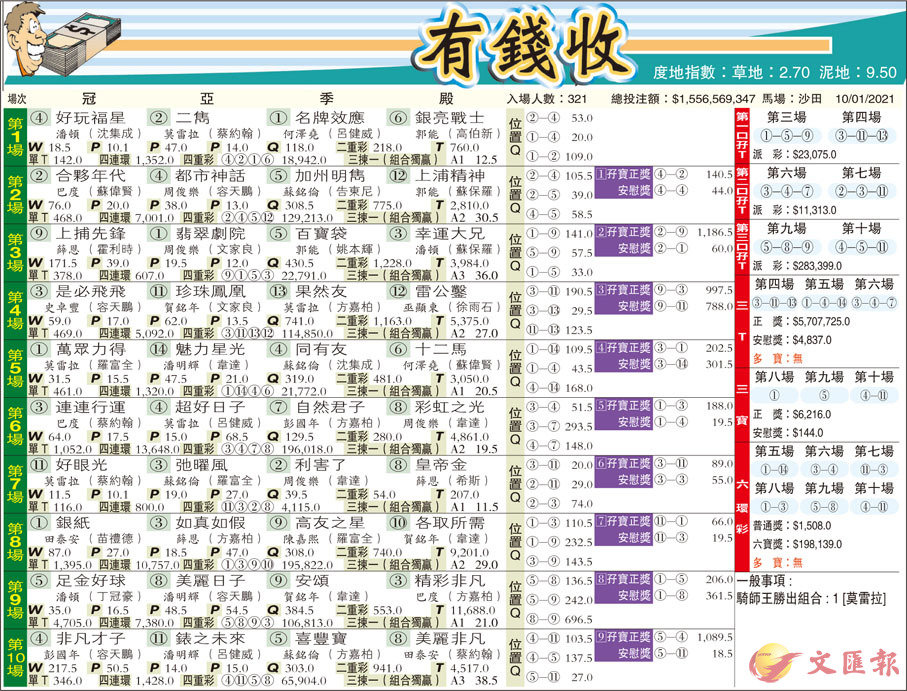The width and height of the screenshot is (907, 691).
Task: Click the 9孖寶正獎 purple label
Action: click(622, 636)
